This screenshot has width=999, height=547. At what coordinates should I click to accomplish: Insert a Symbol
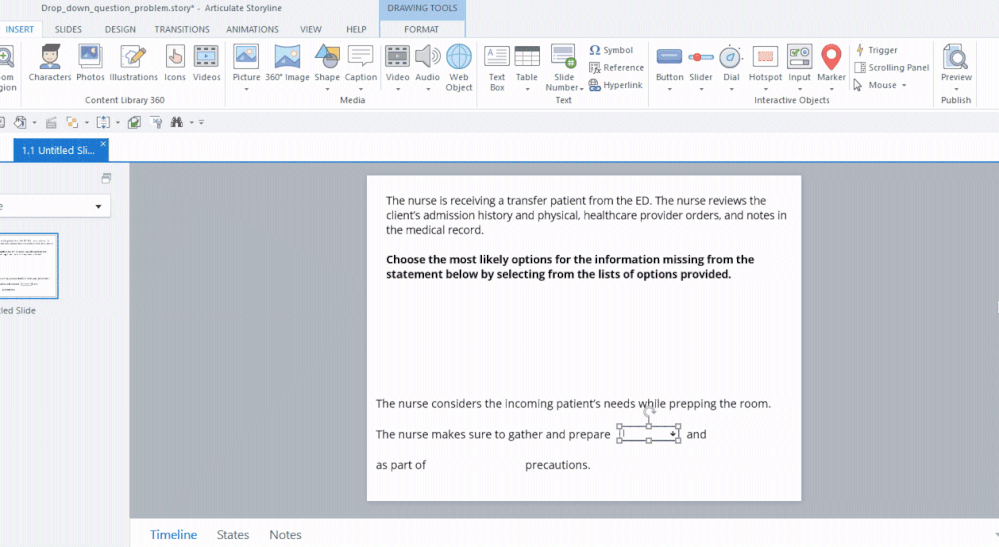pyautogui.click(x=611, y=50)
